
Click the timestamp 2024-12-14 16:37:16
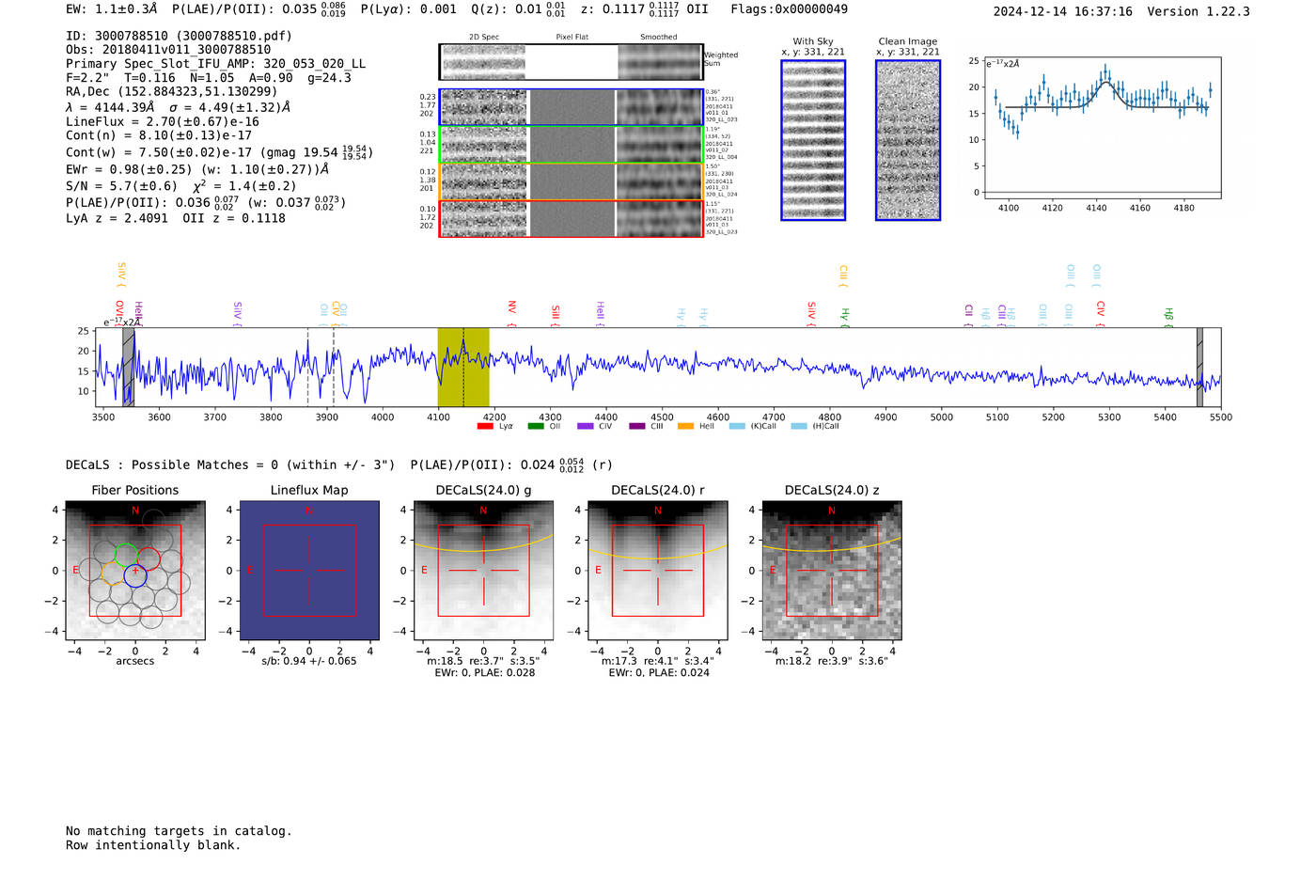tap(1062, 11)
